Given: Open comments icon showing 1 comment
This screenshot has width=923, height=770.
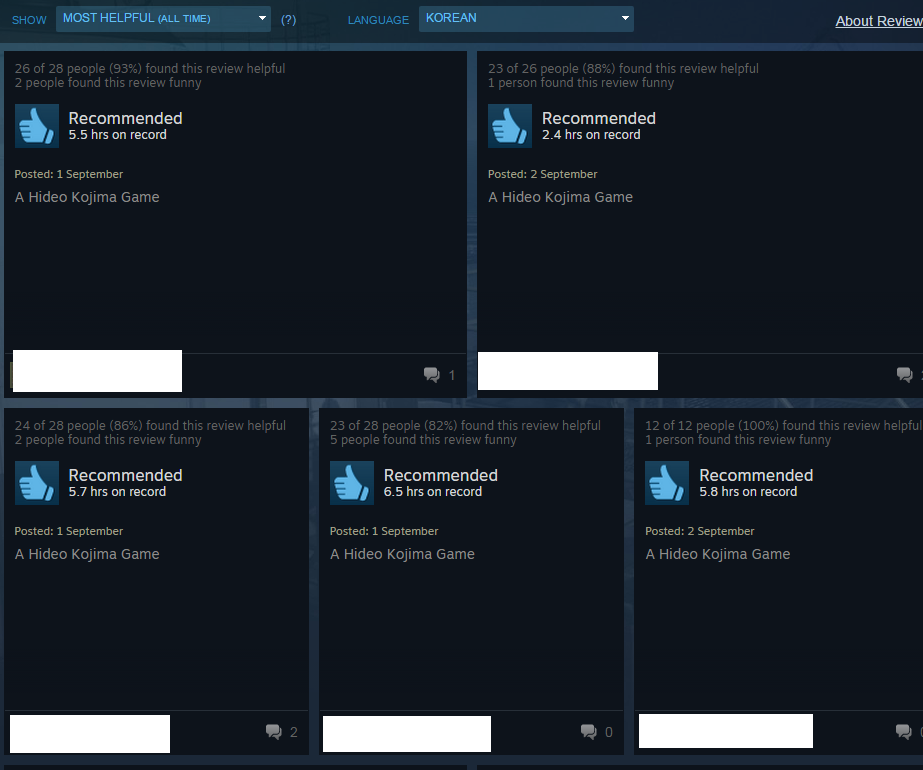Looking at the screenshot, I should (432, 375).
